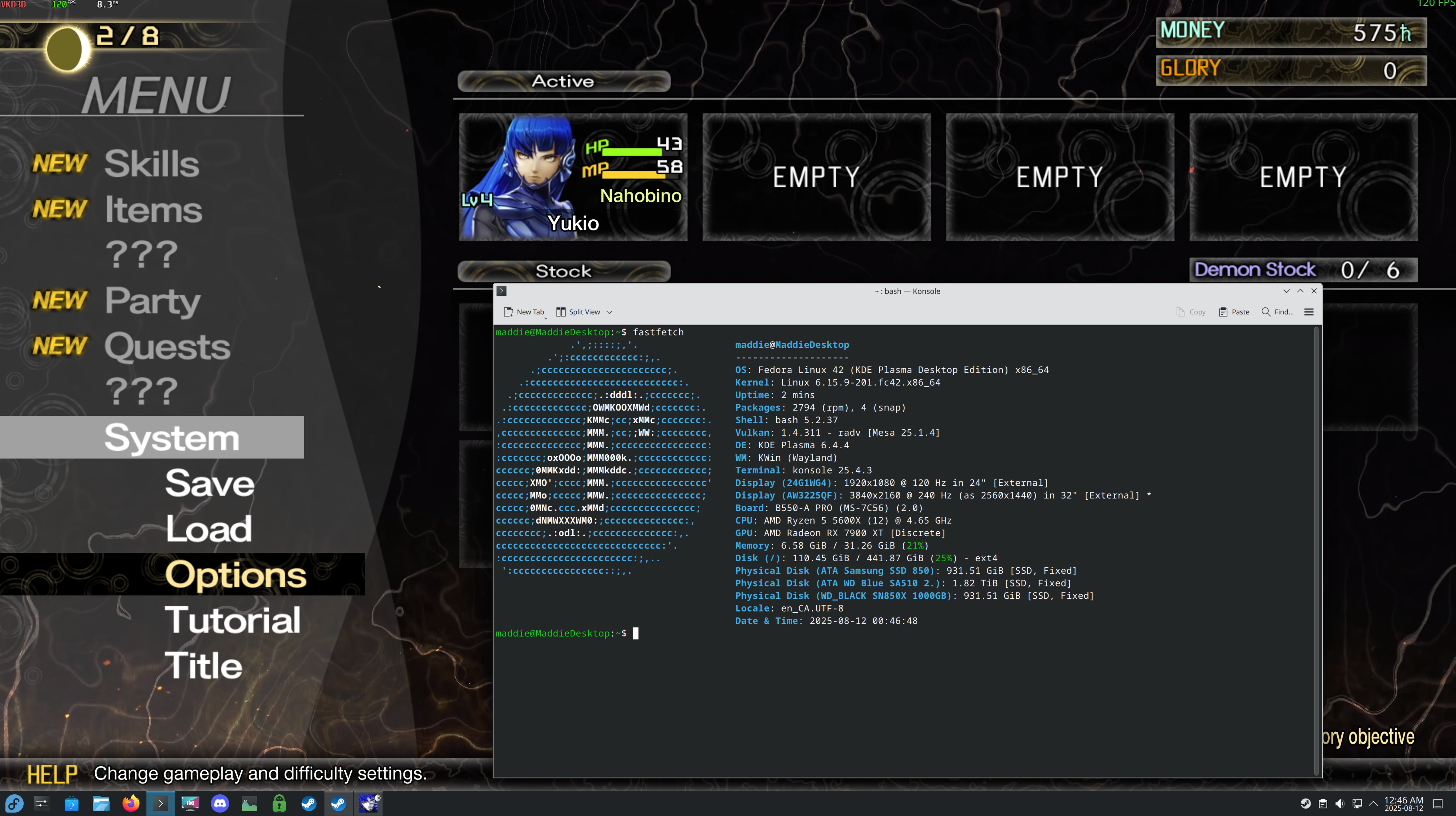Click the Konsole window menu icon in the titlebar

point(501,291)
